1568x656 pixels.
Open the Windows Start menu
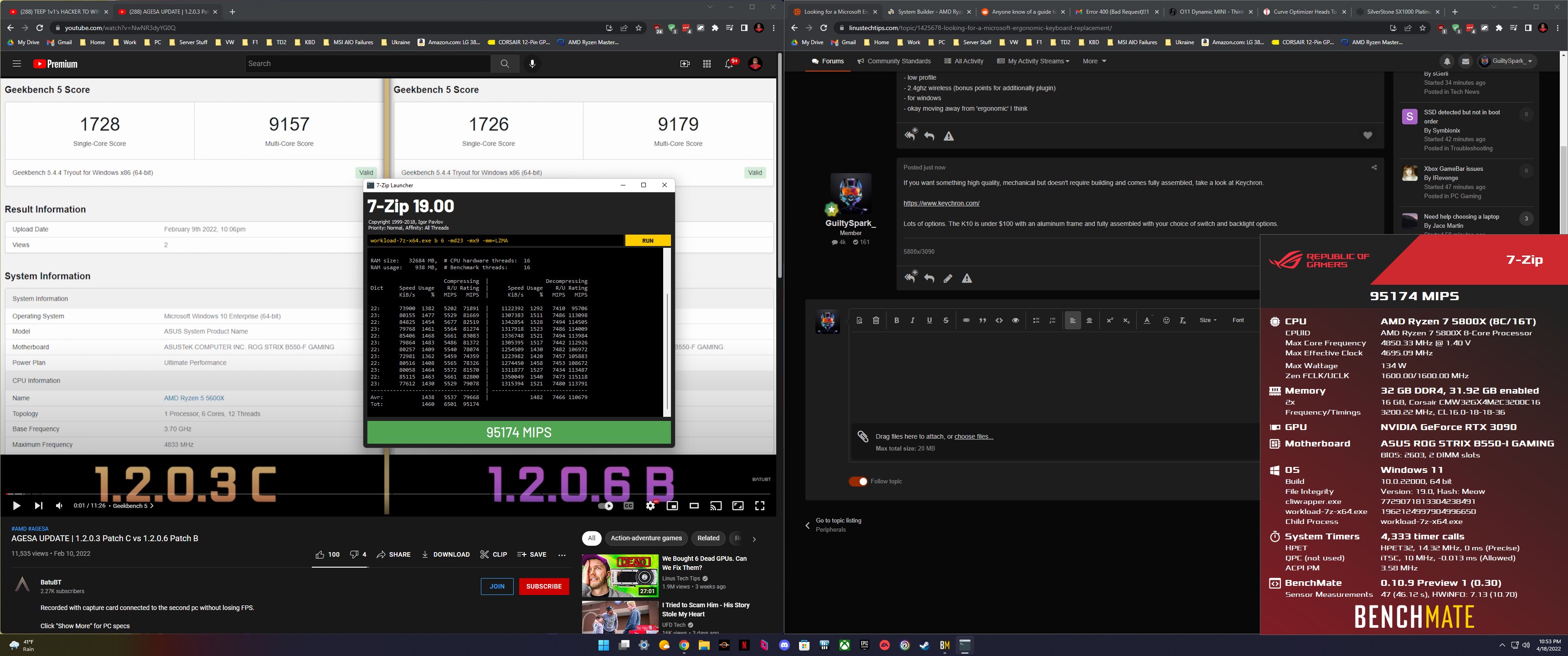pyautogui.click(x=603, y=645)
